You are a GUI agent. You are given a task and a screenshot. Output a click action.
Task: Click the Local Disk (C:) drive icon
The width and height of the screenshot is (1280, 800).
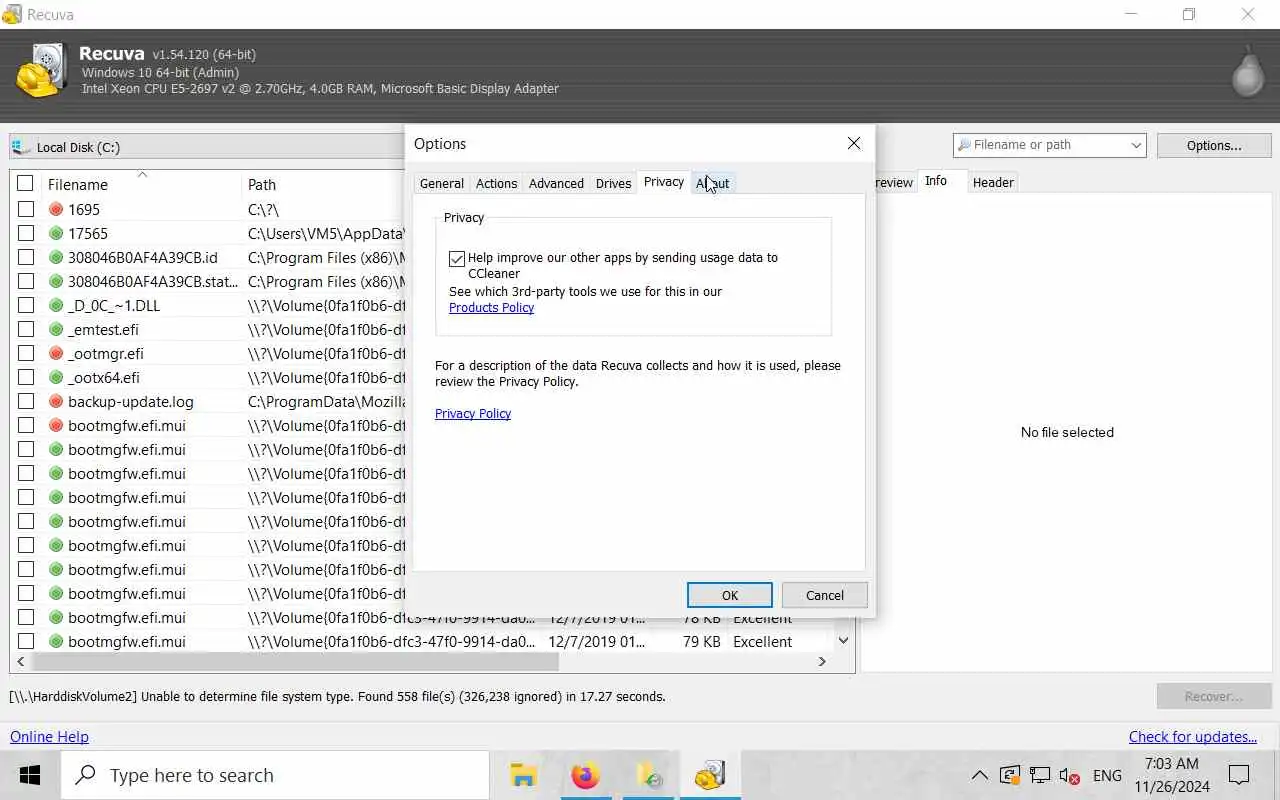[20, 147]
